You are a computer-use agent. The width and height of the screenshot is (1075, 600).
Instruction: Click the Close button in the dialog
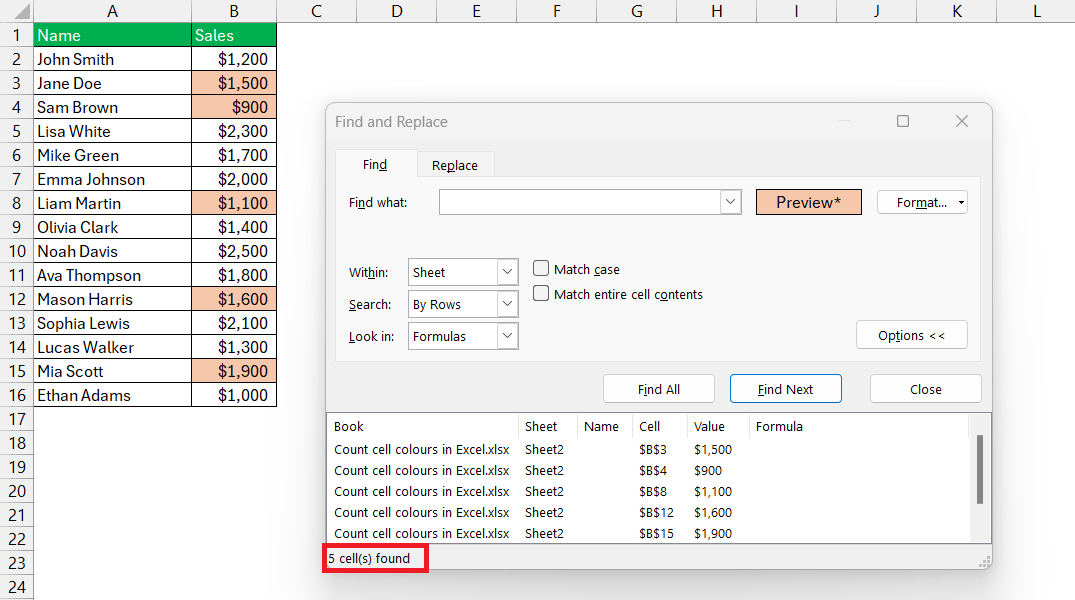(x=926, y=389)
